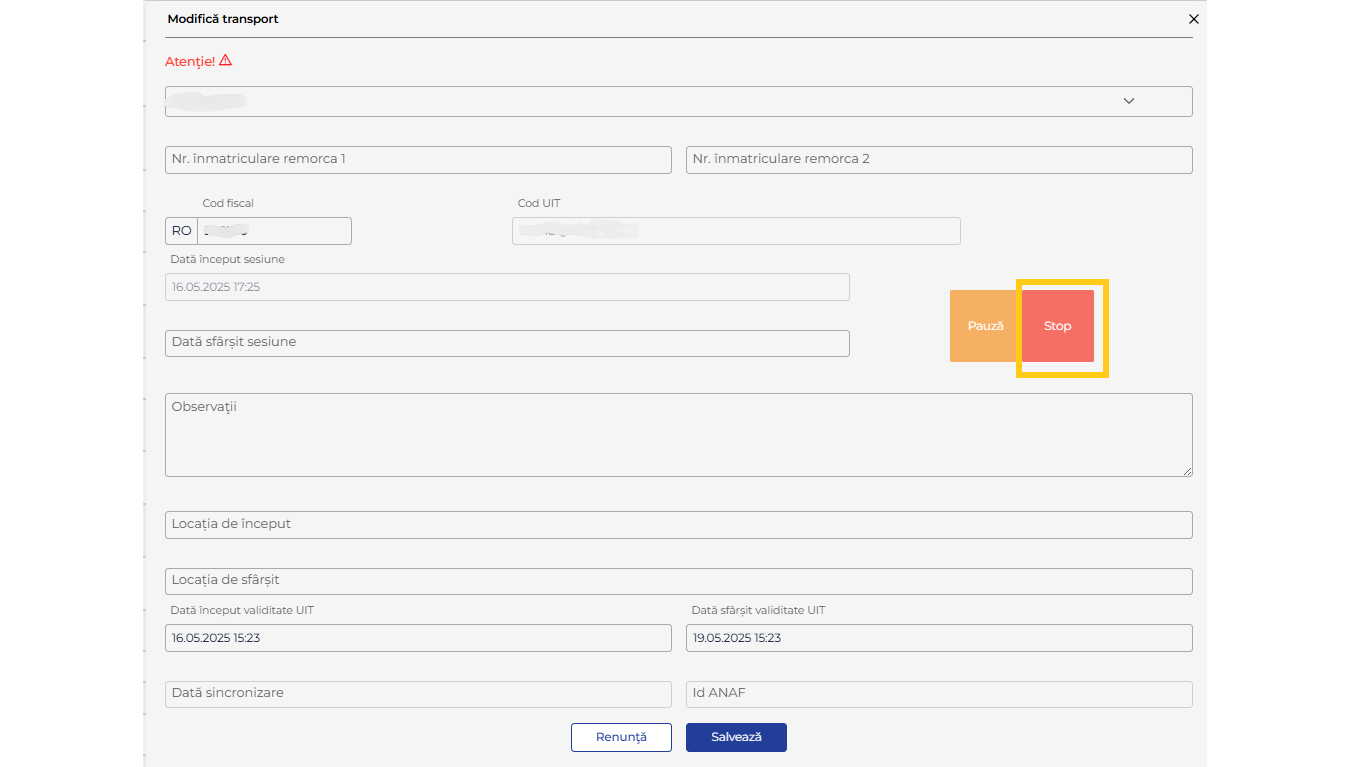
Task: Click the RO country prefix box
Action: coord(181,231)
